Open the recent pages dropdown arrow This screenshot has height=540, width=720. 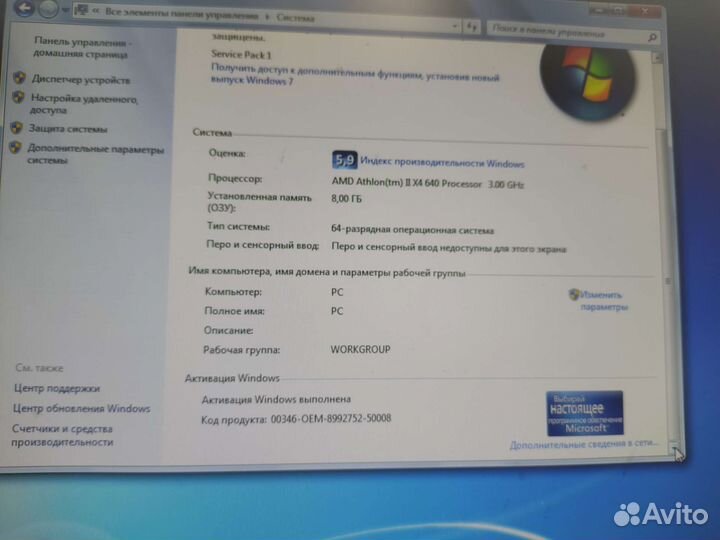pos(65,10)
